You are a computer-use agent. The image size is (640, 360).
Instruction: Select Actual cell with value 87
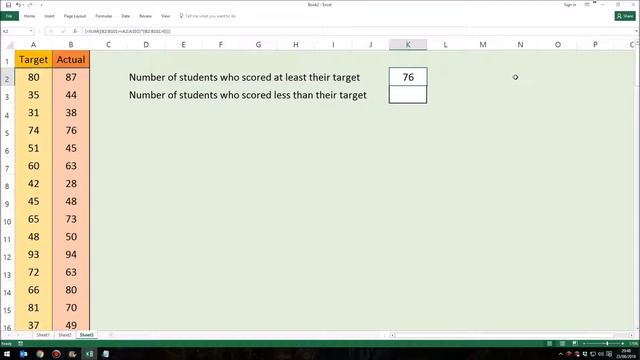click(x=71, y=77)
